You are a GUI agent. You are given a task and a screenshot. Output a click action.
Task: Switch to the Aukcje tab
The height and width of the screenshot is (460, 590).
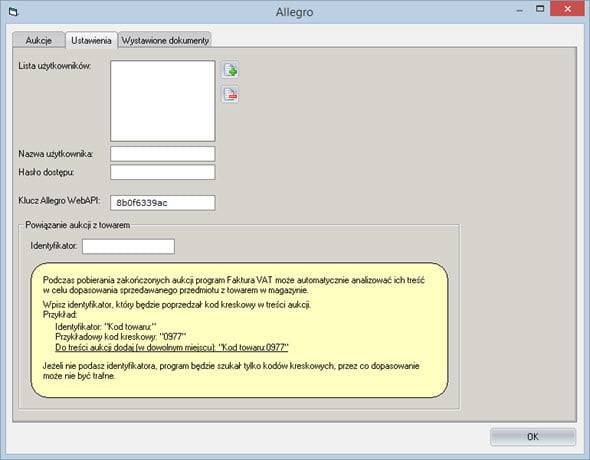[38, 40]
